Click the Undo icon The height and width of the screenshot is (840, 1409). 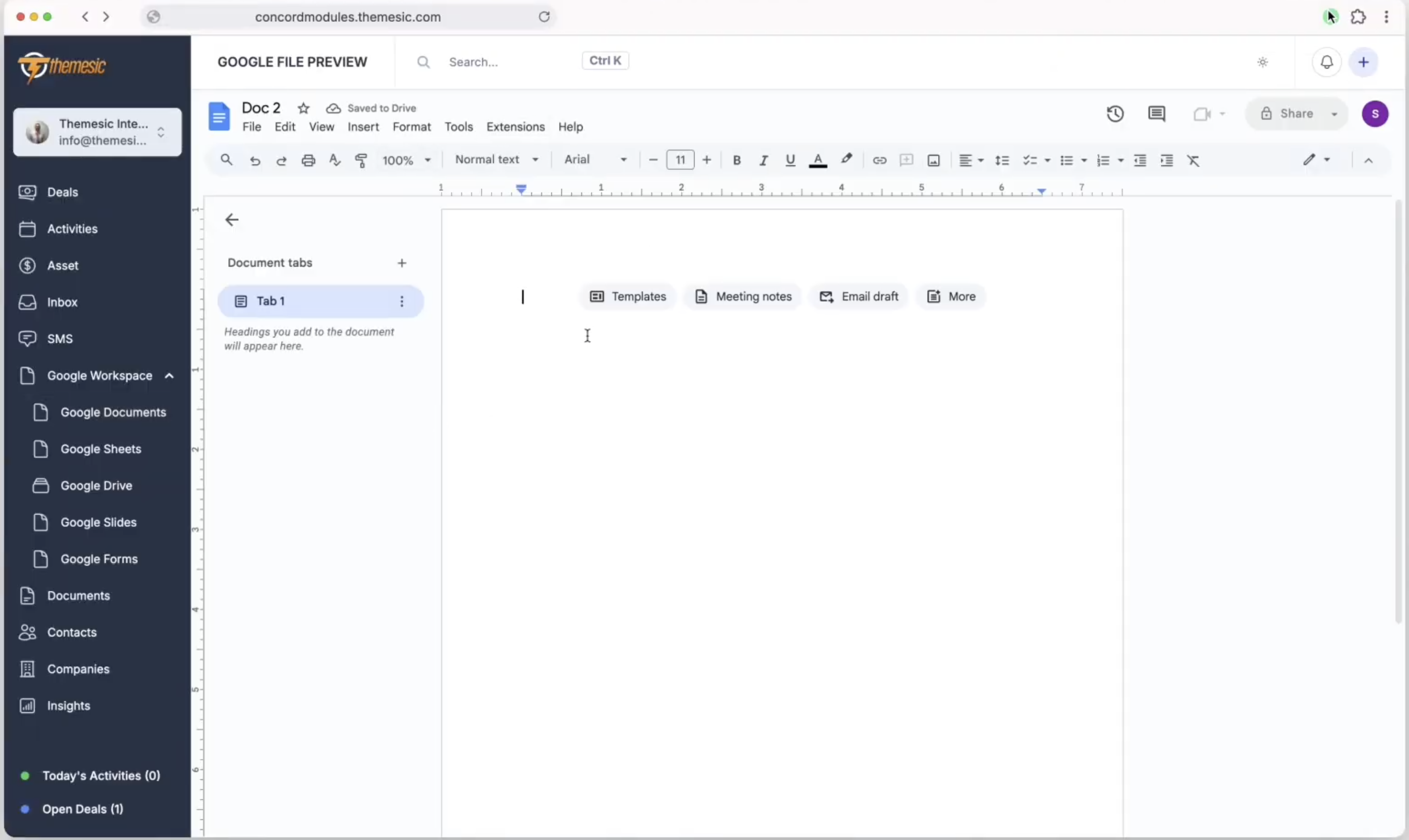pyautogui.click(x=255, y=160)
